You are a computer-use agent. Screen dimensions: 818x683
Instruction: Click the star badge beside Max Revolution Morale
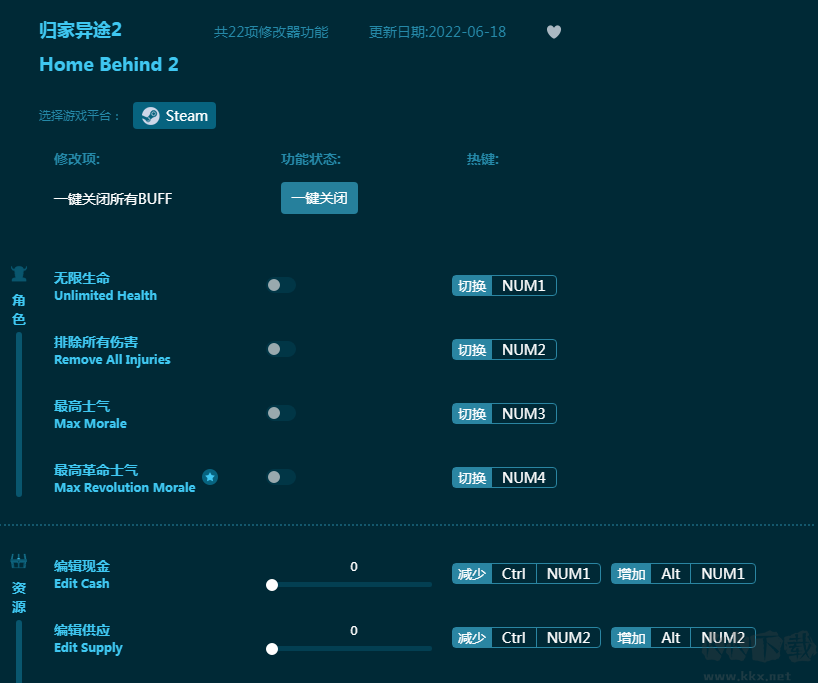pyautogui.click(x=210, y=478)
